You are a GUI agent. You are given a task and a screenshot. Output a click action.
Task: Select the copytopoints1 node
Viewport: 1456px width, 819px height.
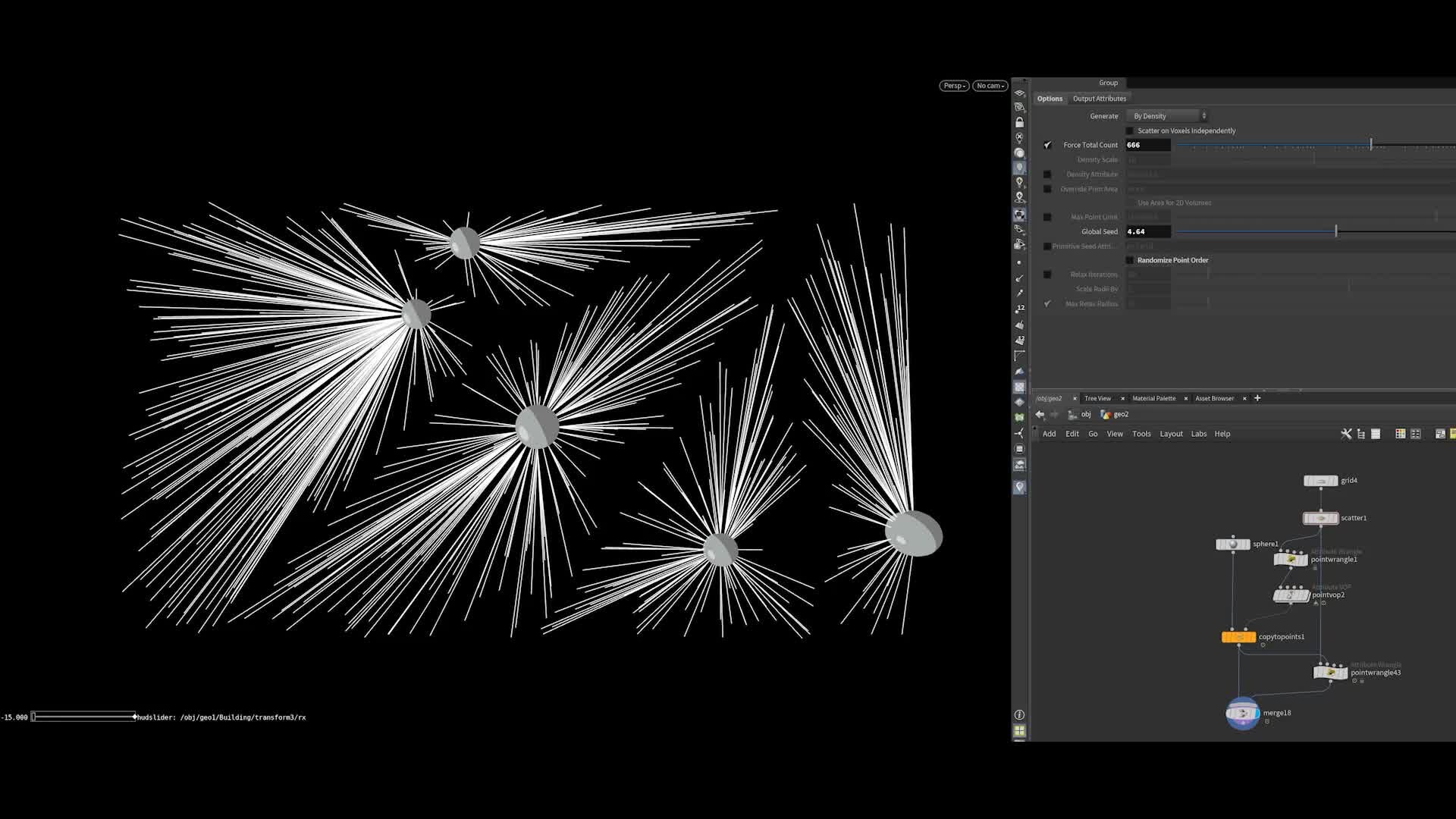(1238, 637)
